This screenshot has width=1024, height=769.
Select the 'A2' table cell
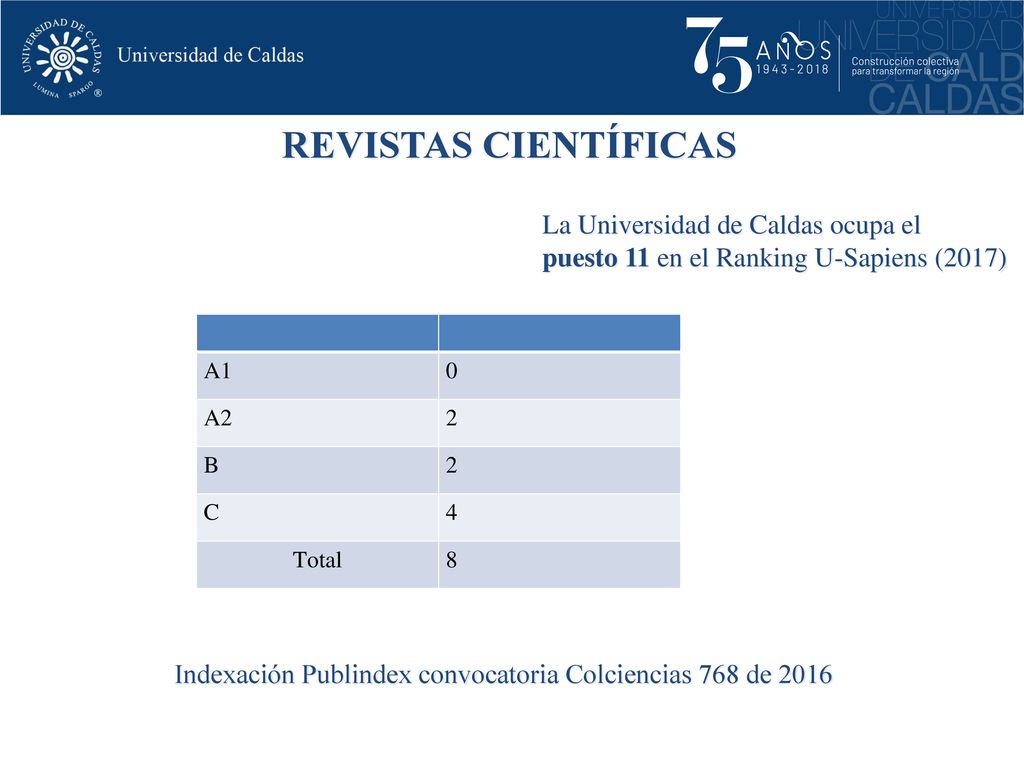pos(317,423)
